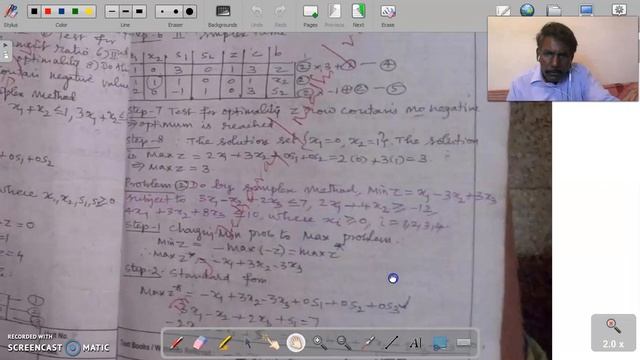Select the capture scissors tool
Screen dimensions: 640x360
tap(440, 343)
